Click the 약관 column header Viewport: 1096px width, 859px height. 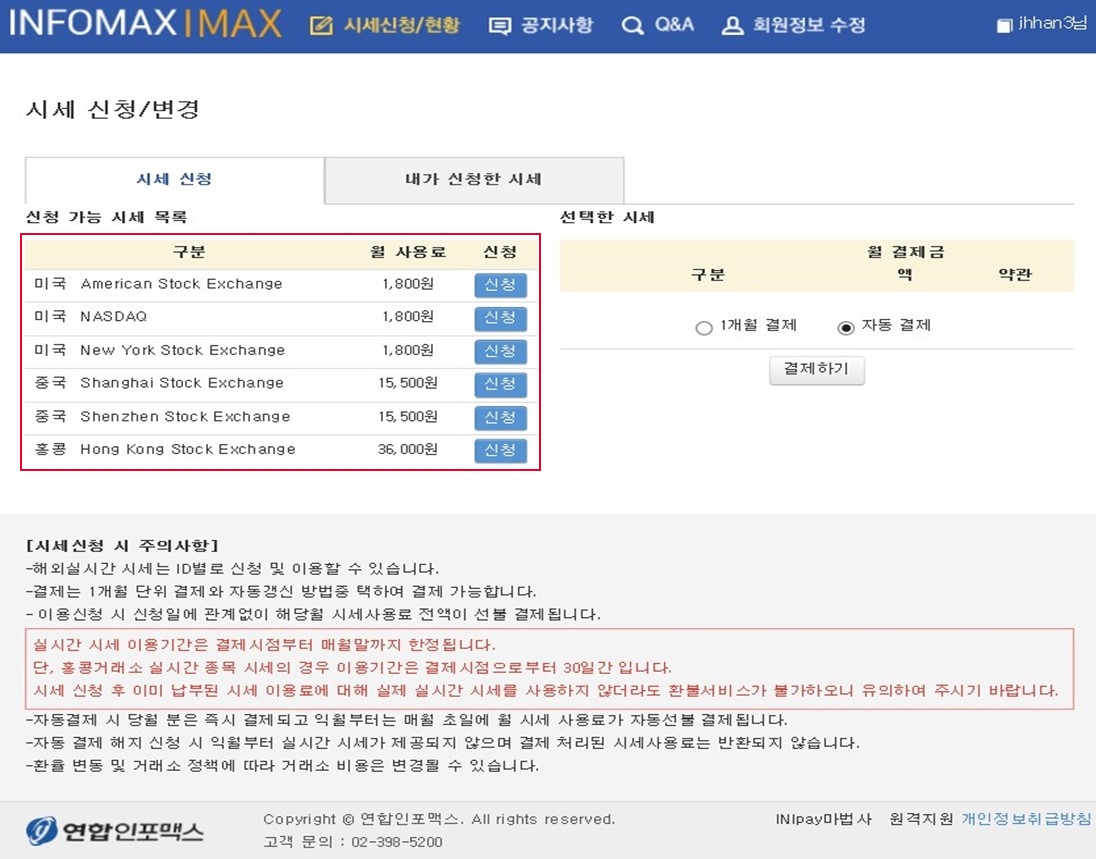pyautogui.click(x=1015, y=275)
